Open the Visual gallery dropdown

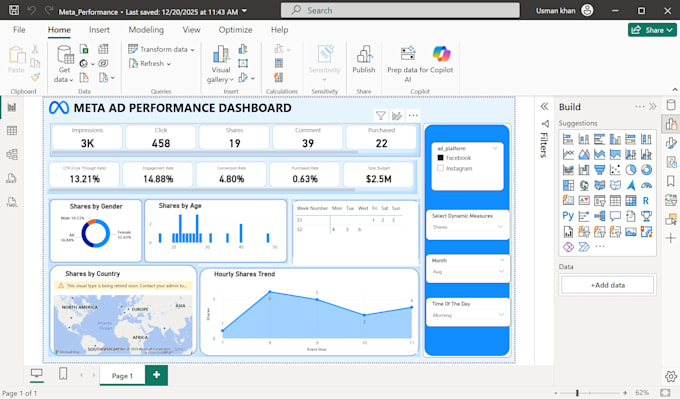pos(220,65)
